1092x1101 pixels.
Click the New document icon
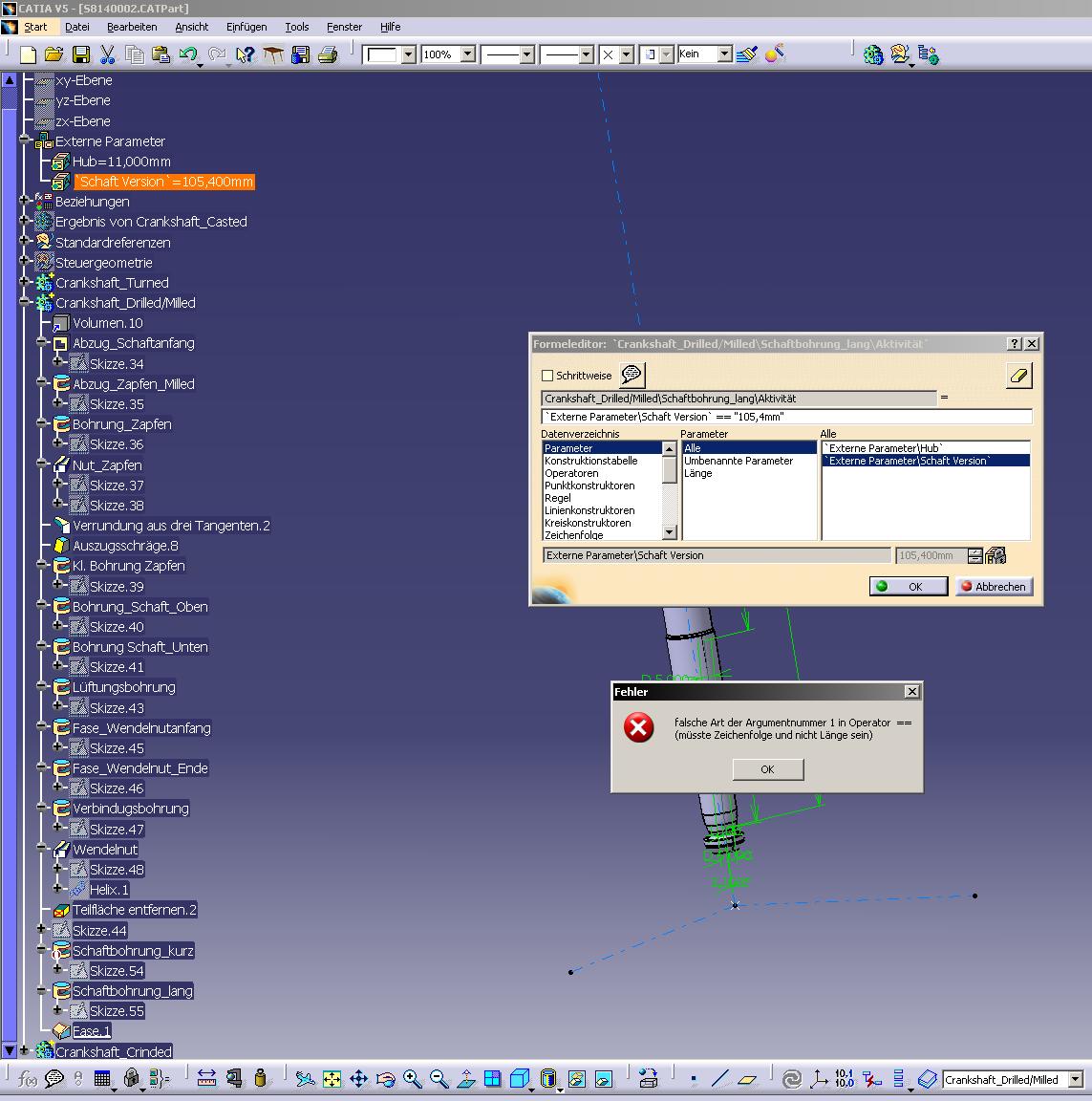coord(28,54)
